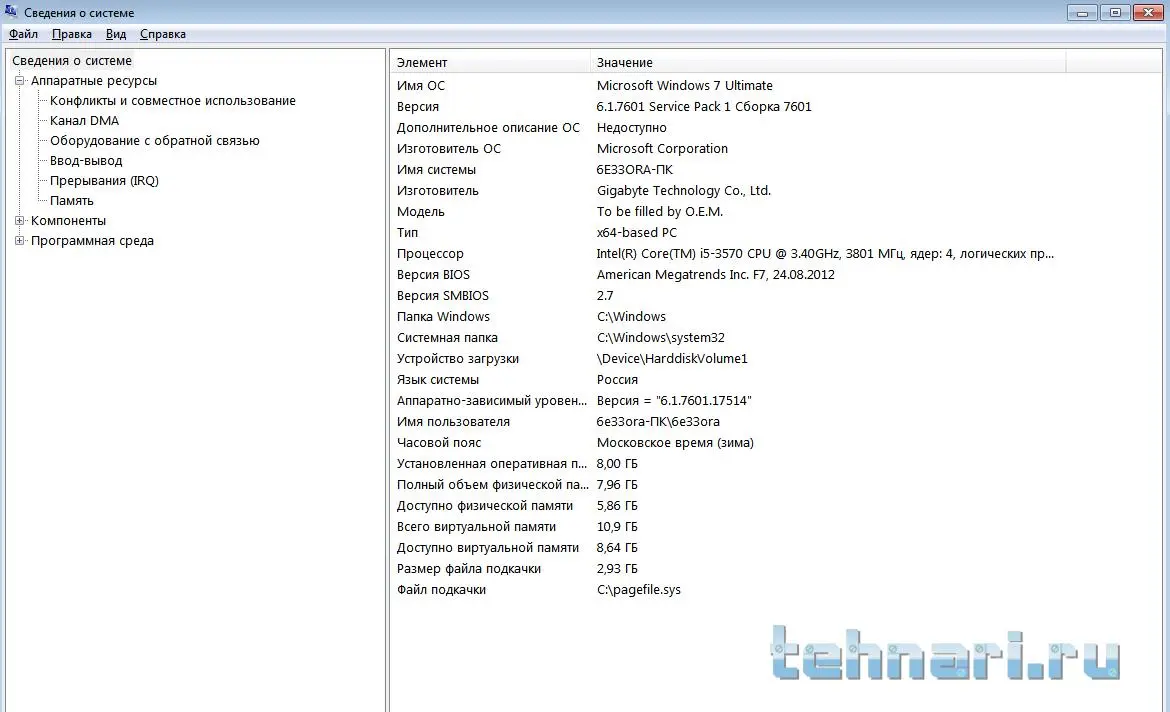Expand the Компоненты tree node
The width and height of the screenshot is (1170, 712).
click(x=20, y=220)
